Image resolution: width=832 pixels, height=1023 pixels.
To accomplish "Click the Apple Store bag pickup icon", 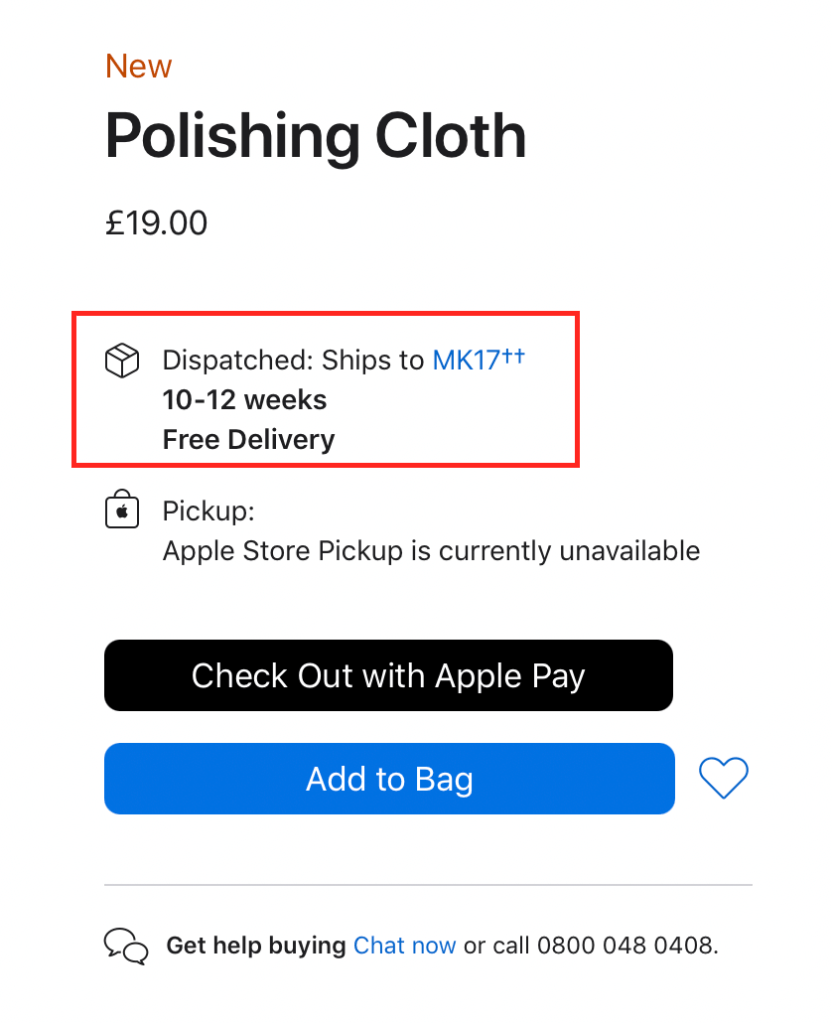I will [121, 510].
